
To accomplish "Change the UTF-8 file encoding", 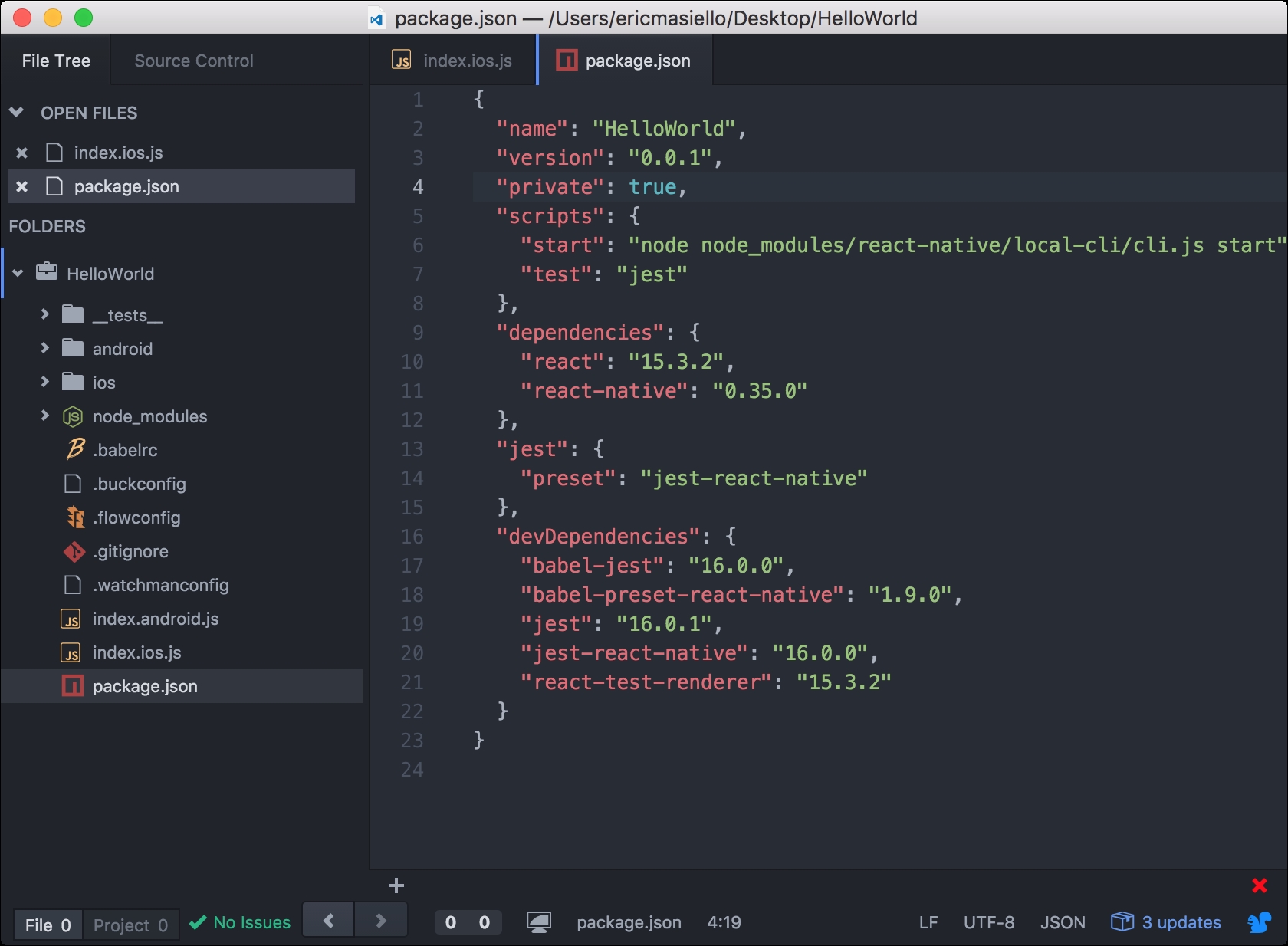I will click(989, 922).
